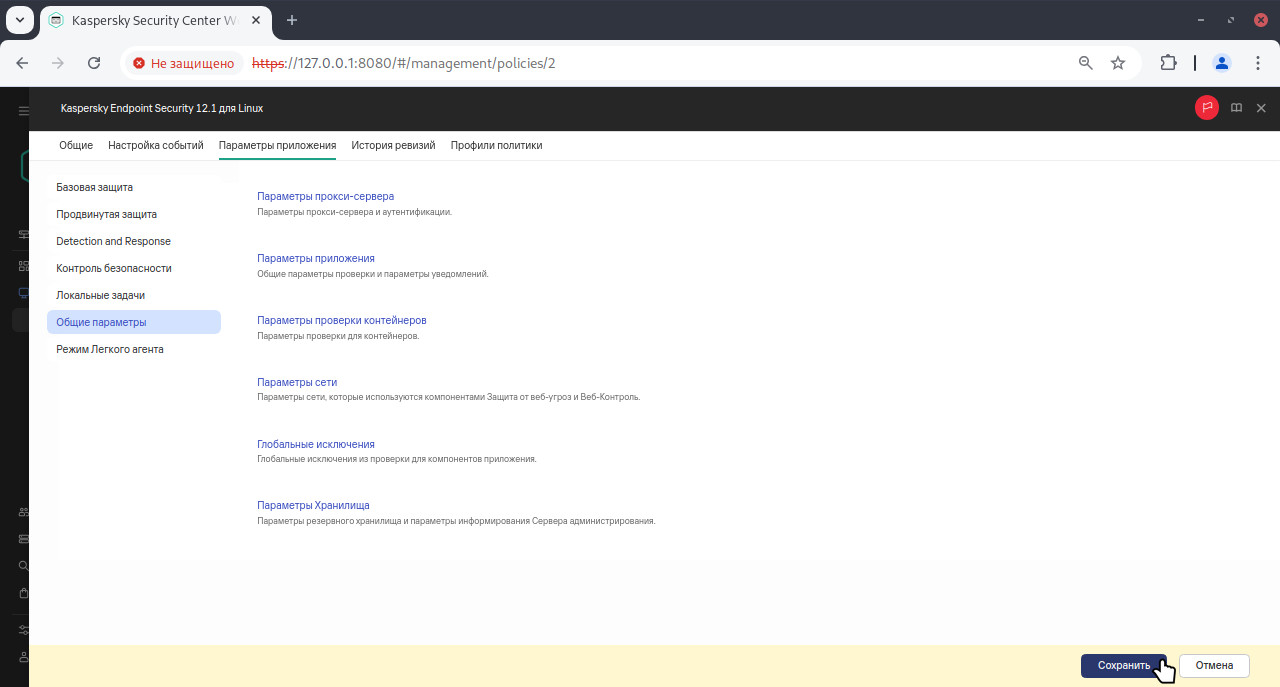The width and height of the screenshot is (1280, 687).
Task: Open a new browser tab
Action: (x=292, y=20)
